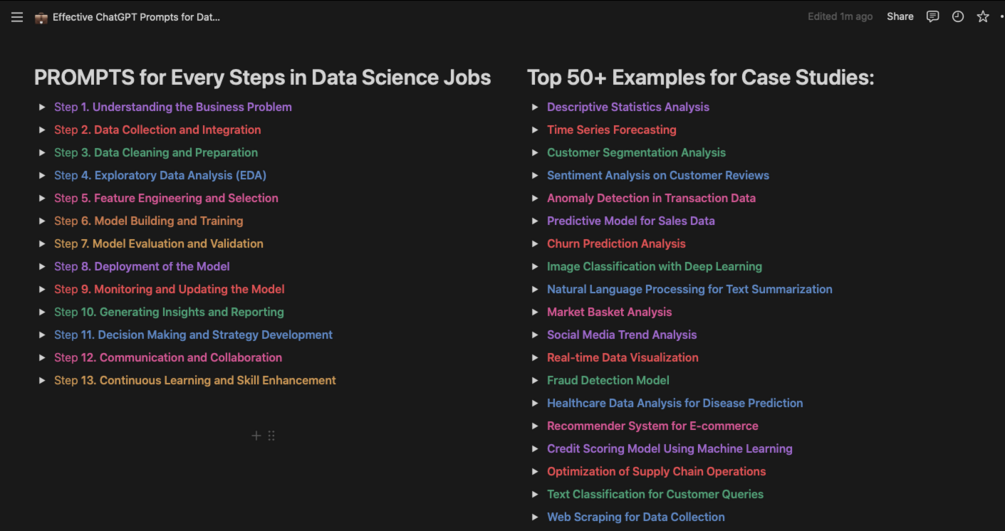Open the sidebar hamburger menu
The height and width of the screenshot is (531, 1005).
[16, 17]
